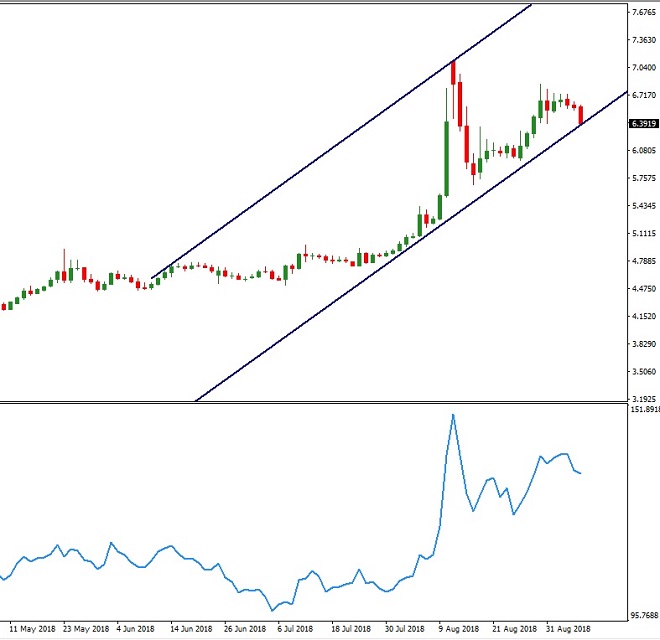
Task: Click the 18 Jul 2018 date label
Action: (351, 629)
